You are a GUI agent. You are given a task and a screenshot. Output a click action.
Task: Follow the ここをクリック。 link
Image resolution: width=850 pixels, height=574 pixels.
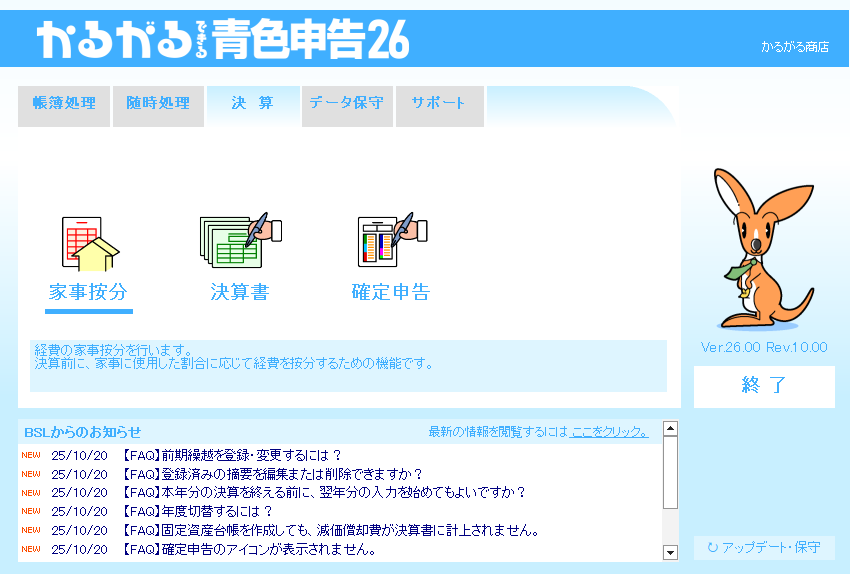pyautogui.click(x=609, y=432)
